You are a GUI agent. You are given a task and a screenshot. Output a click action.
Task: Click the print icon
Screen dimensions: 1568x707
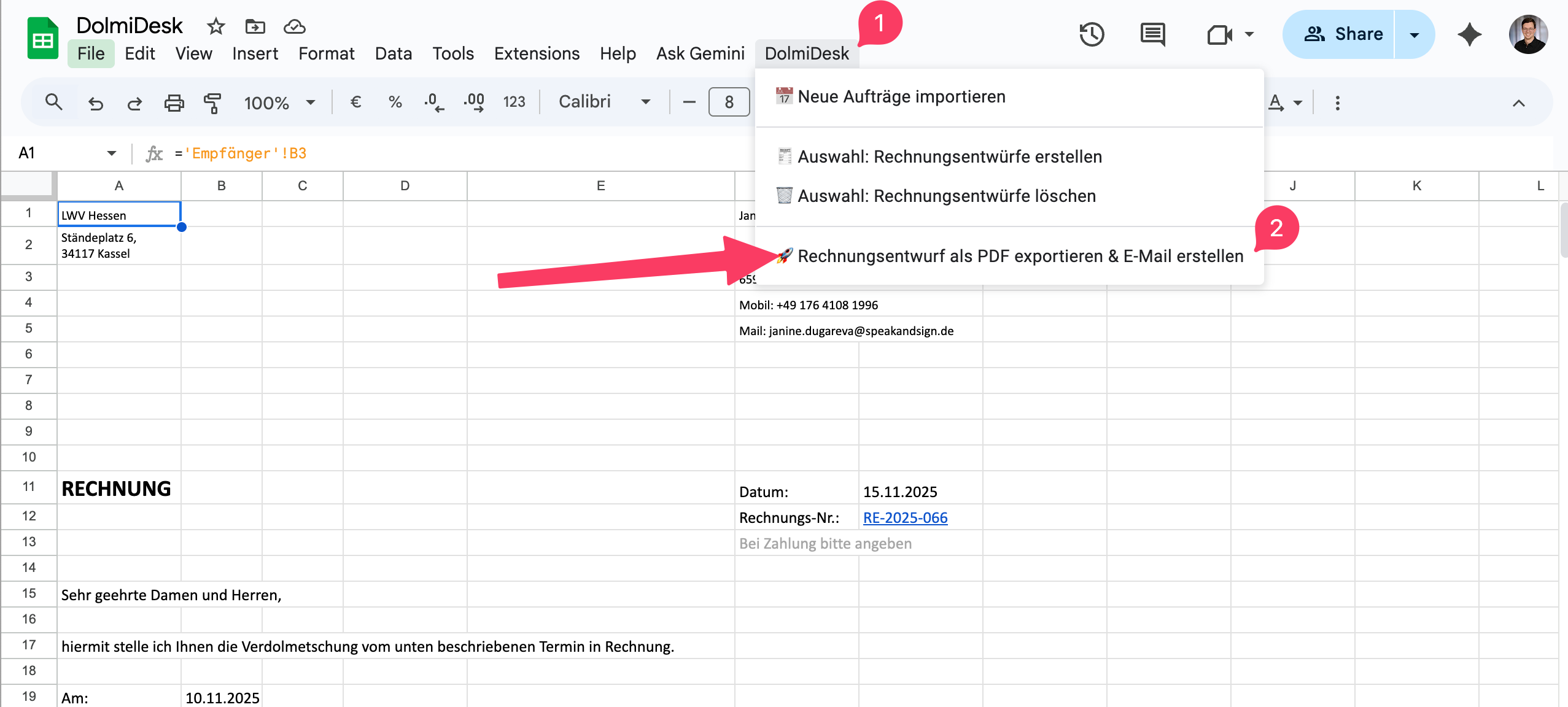(174, 102)
